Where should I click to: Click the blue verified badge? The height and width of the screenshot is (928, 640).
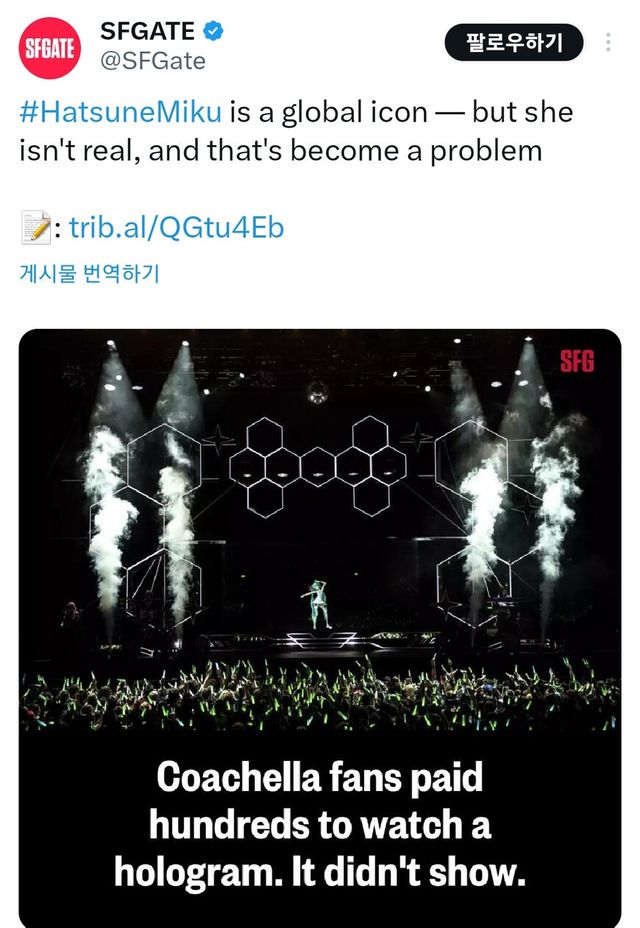click(214, 31)
